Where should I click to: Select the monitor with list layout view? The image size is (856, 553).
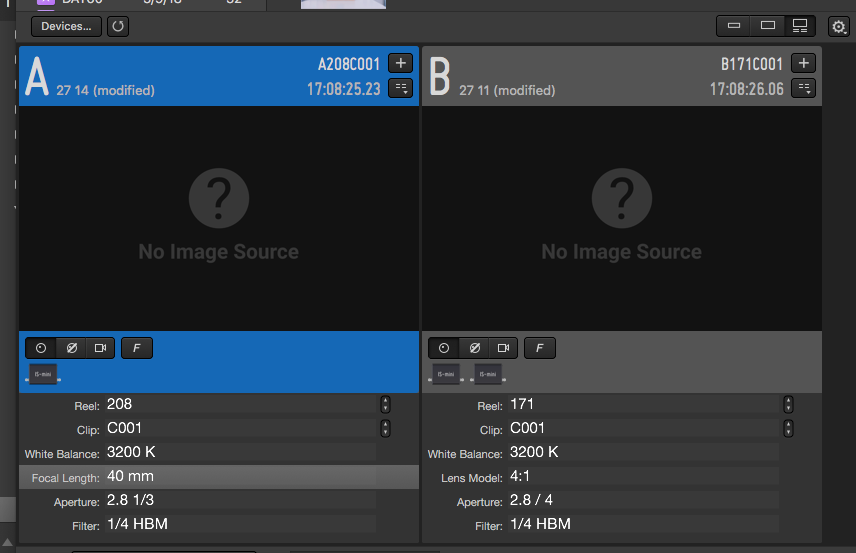[x=800, y=26]
